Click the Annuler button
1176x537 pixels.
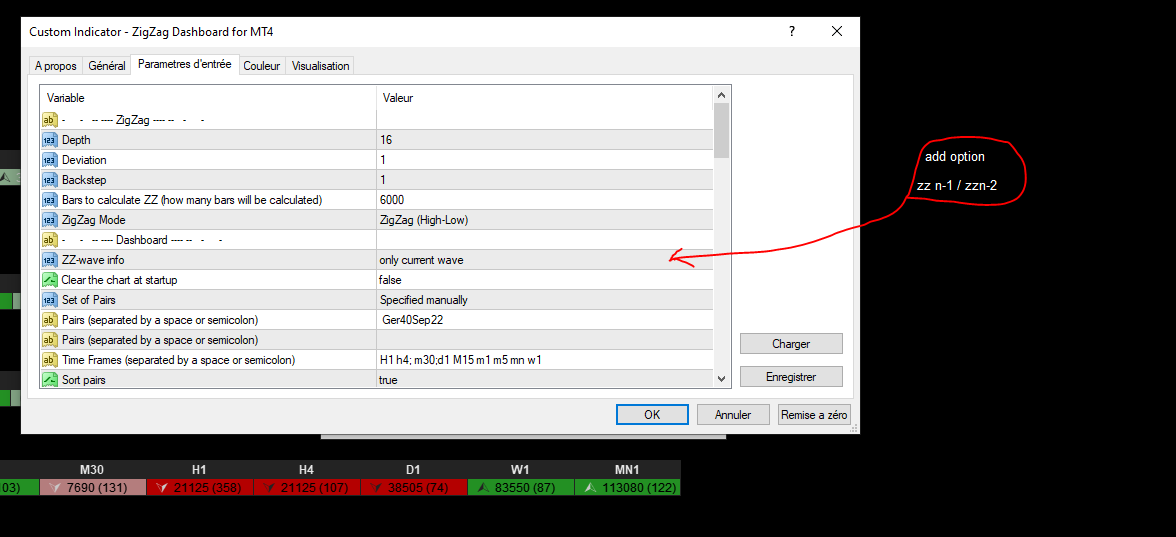coord(733,415)
